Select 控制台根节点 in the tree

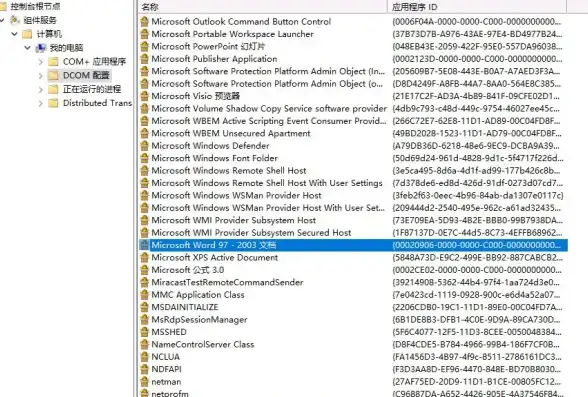[35, 6]
